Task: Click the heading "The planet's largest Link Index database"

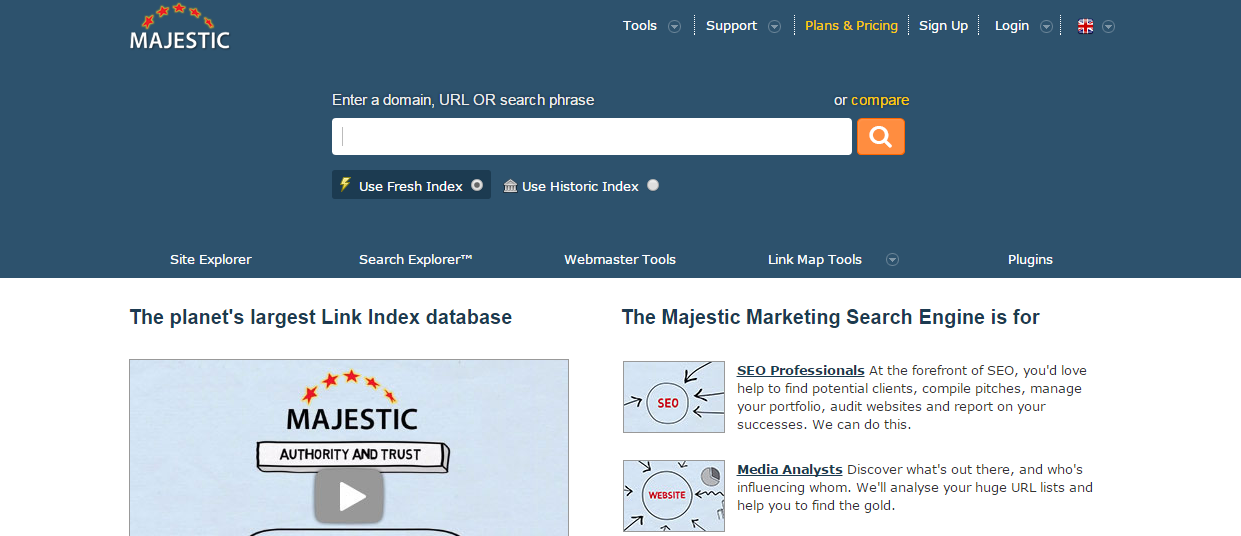Action: pyautogui.click(x=321, y=317)
